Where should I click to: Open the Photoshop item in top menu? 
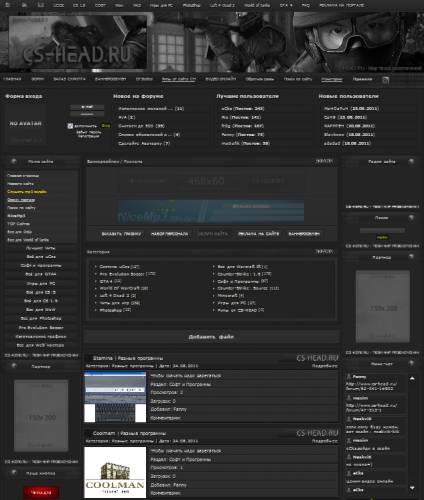(x=191, y=5)
